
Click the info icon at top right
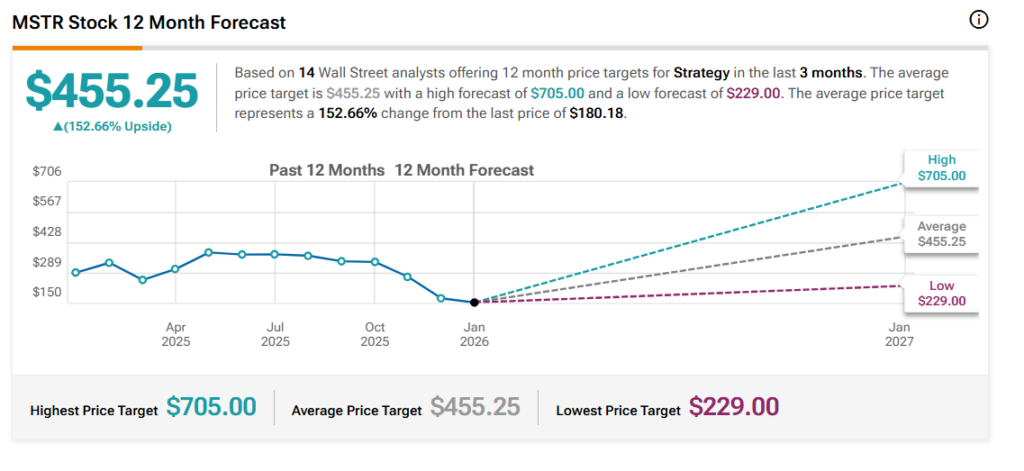tap(979, 20)
